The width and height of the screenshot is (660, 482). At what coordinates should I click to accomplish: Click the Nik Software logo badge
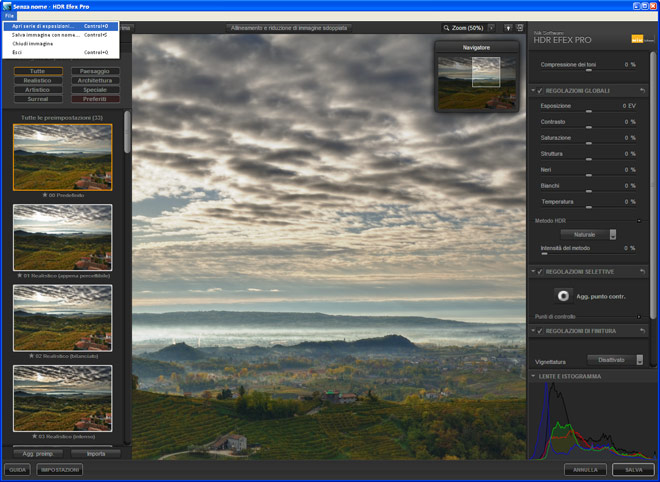(x=637, y=40)
